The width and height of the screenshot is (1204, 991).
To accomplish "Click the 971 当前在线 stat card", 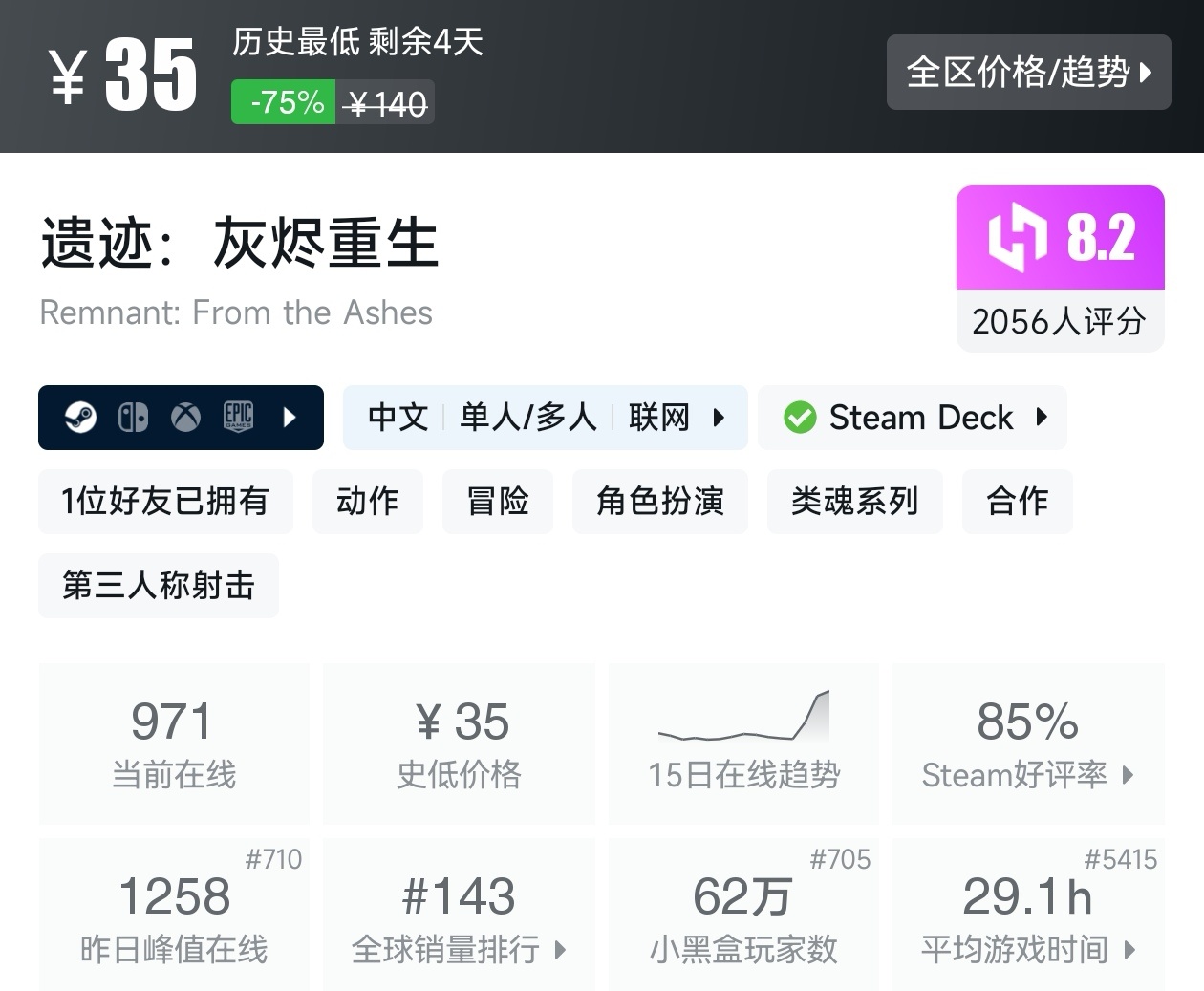I will pos(174,743).
